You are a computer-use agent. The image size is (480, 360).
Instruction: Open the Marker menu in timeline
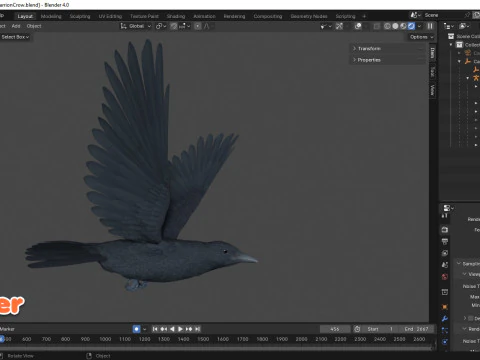click(7, 329)
